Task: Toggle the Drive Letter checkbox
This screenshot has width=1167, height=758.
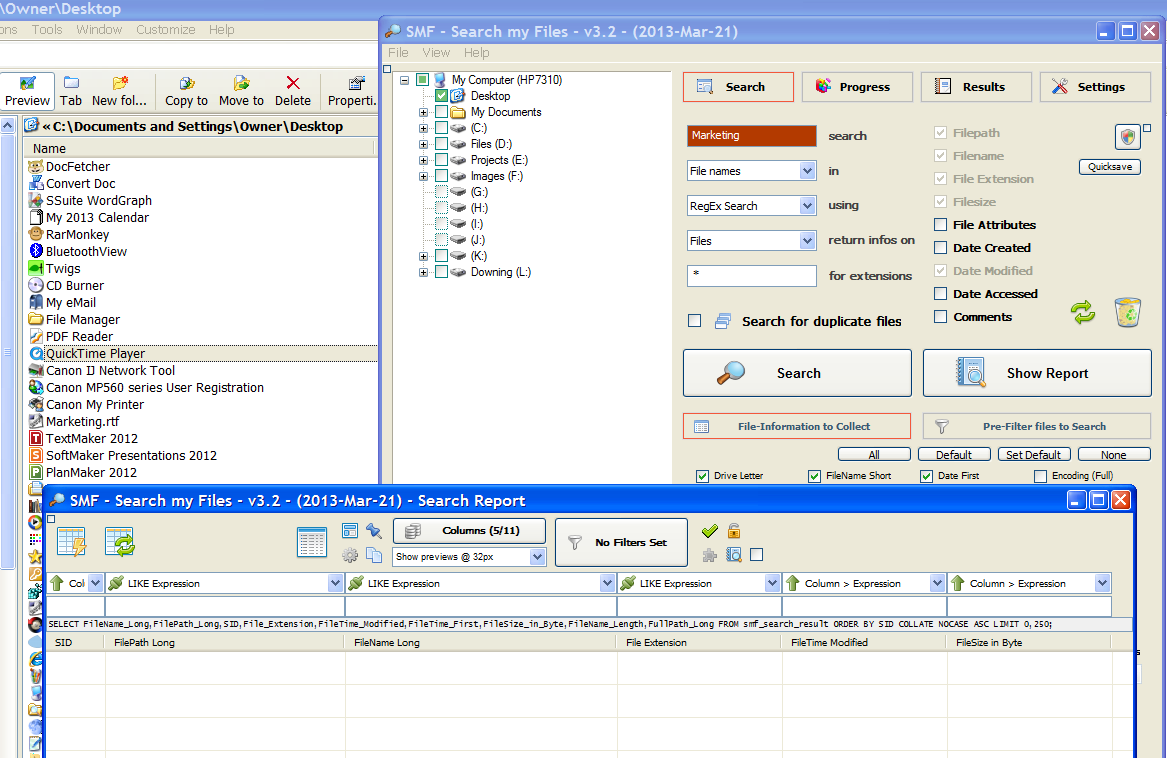Action: tap(703, 476)
